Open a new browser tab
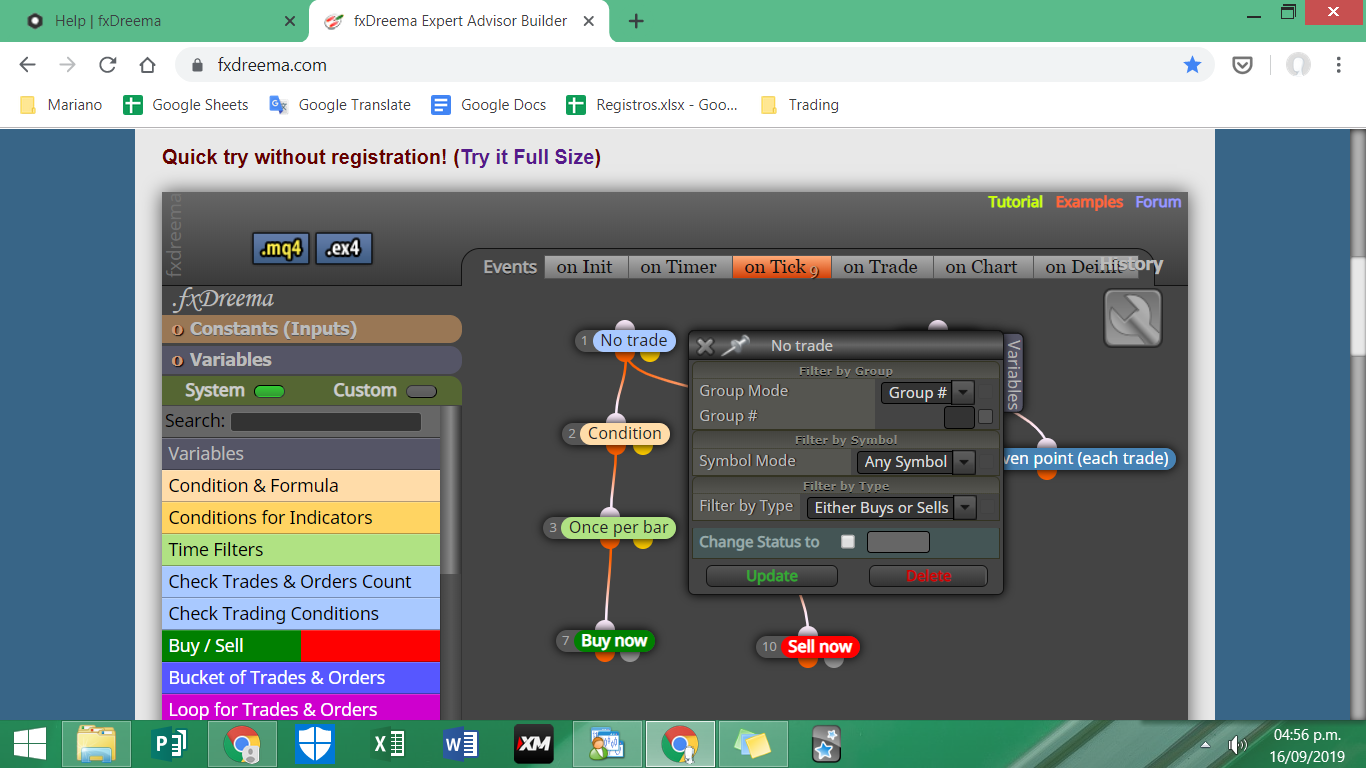 636,21
